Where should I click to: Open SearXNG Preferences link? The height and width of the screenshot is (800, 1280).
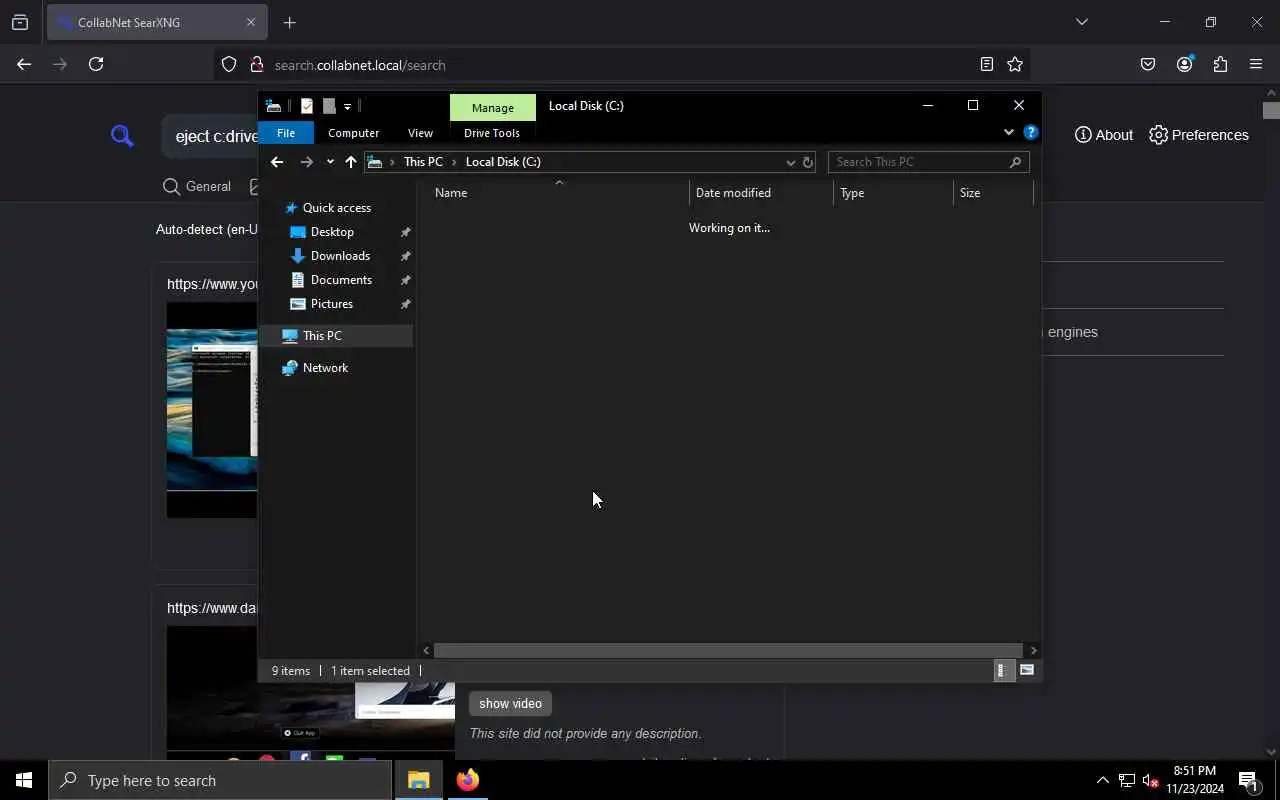[1199, 135]
